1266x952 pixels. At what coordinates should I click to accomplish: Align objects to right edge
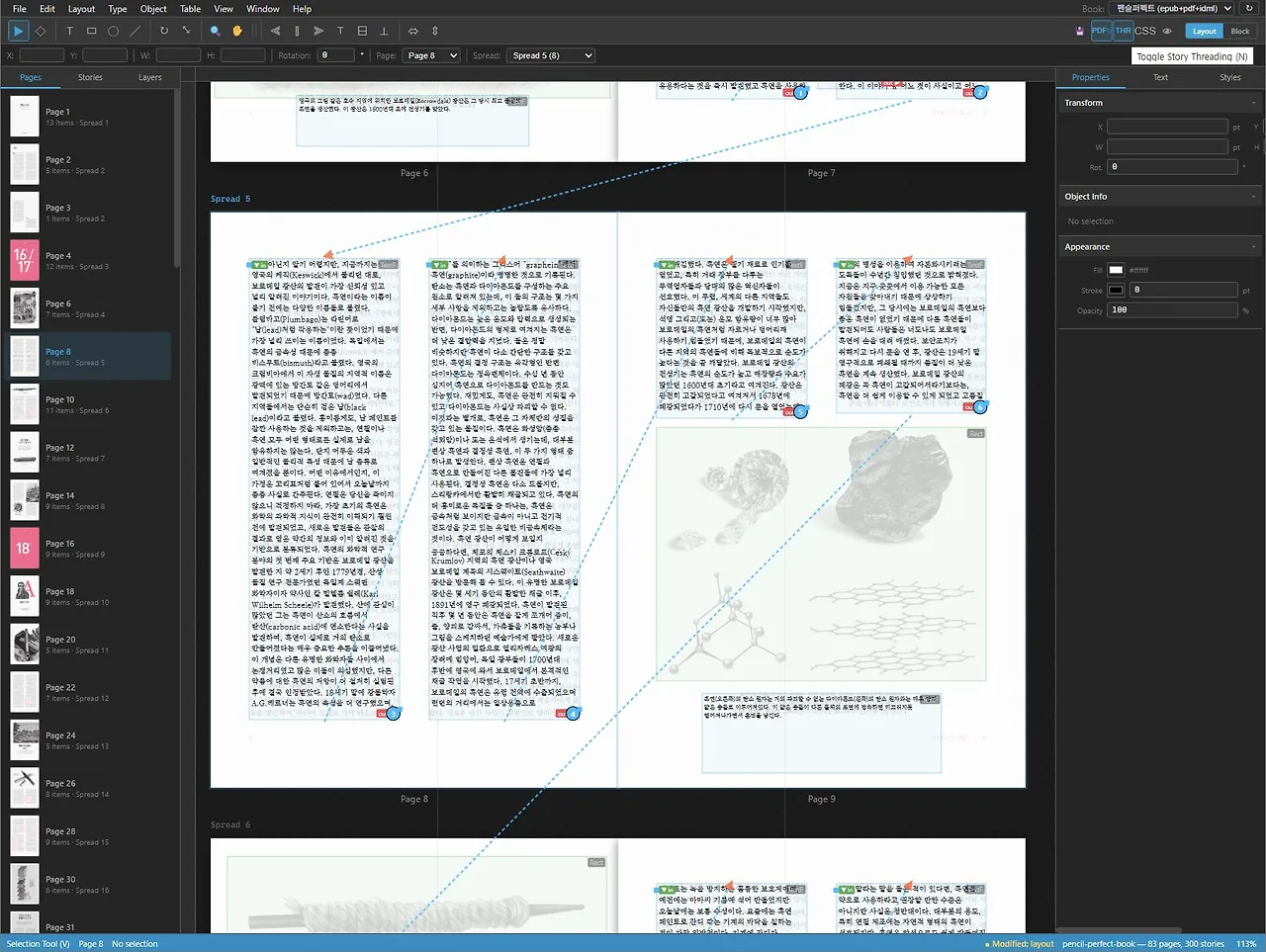click(318, 31)
